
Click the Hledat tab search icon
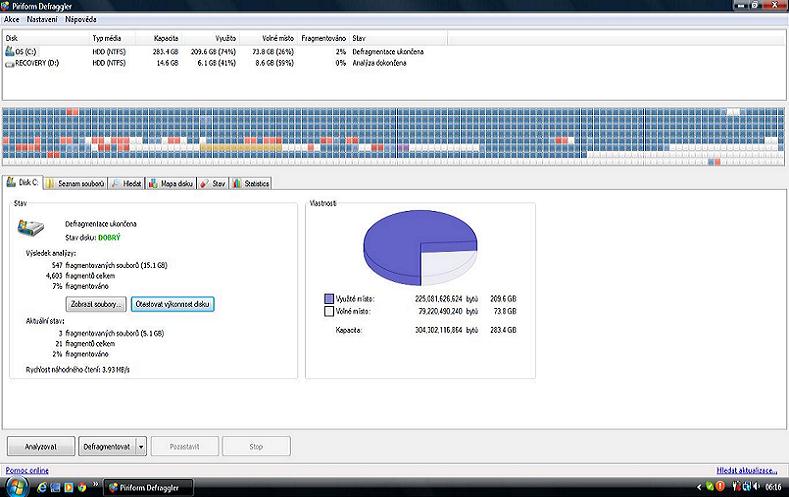116,184
